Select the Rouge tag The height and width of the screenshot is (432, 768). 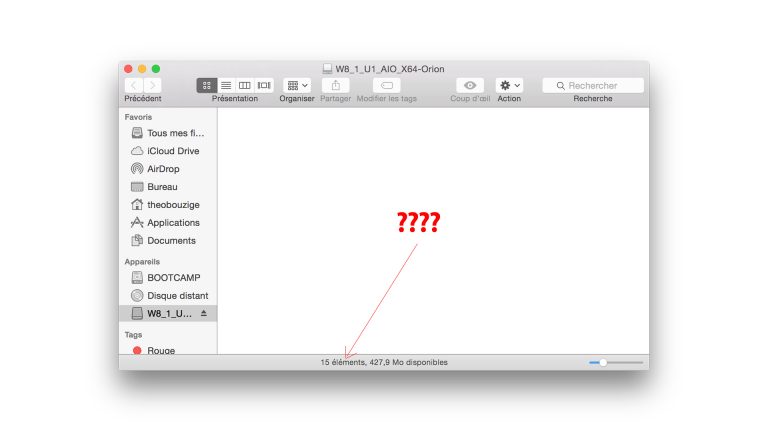click(x=168, y=350)
